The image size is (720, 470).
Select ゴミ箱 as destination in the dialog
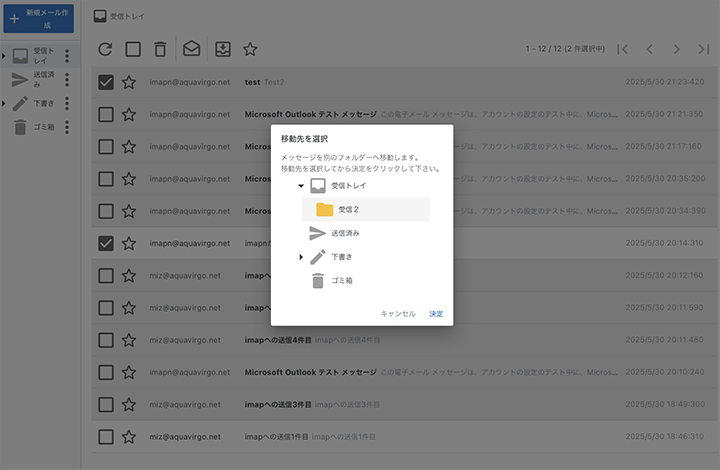(341, 280)
